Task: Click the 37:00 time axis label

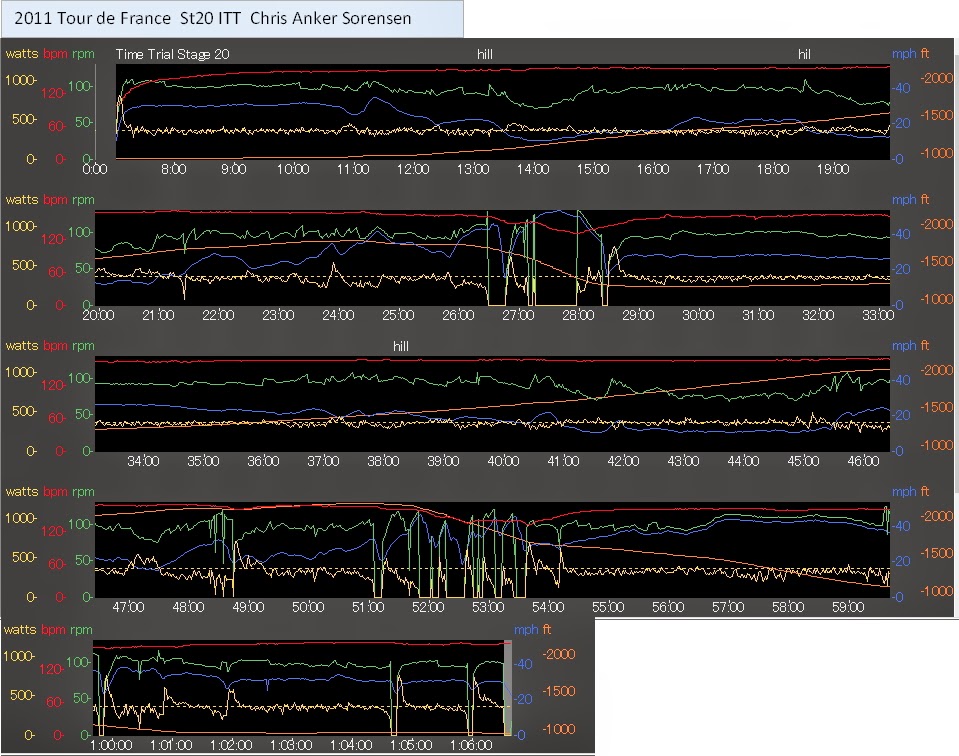Action: tap(322, 461)
